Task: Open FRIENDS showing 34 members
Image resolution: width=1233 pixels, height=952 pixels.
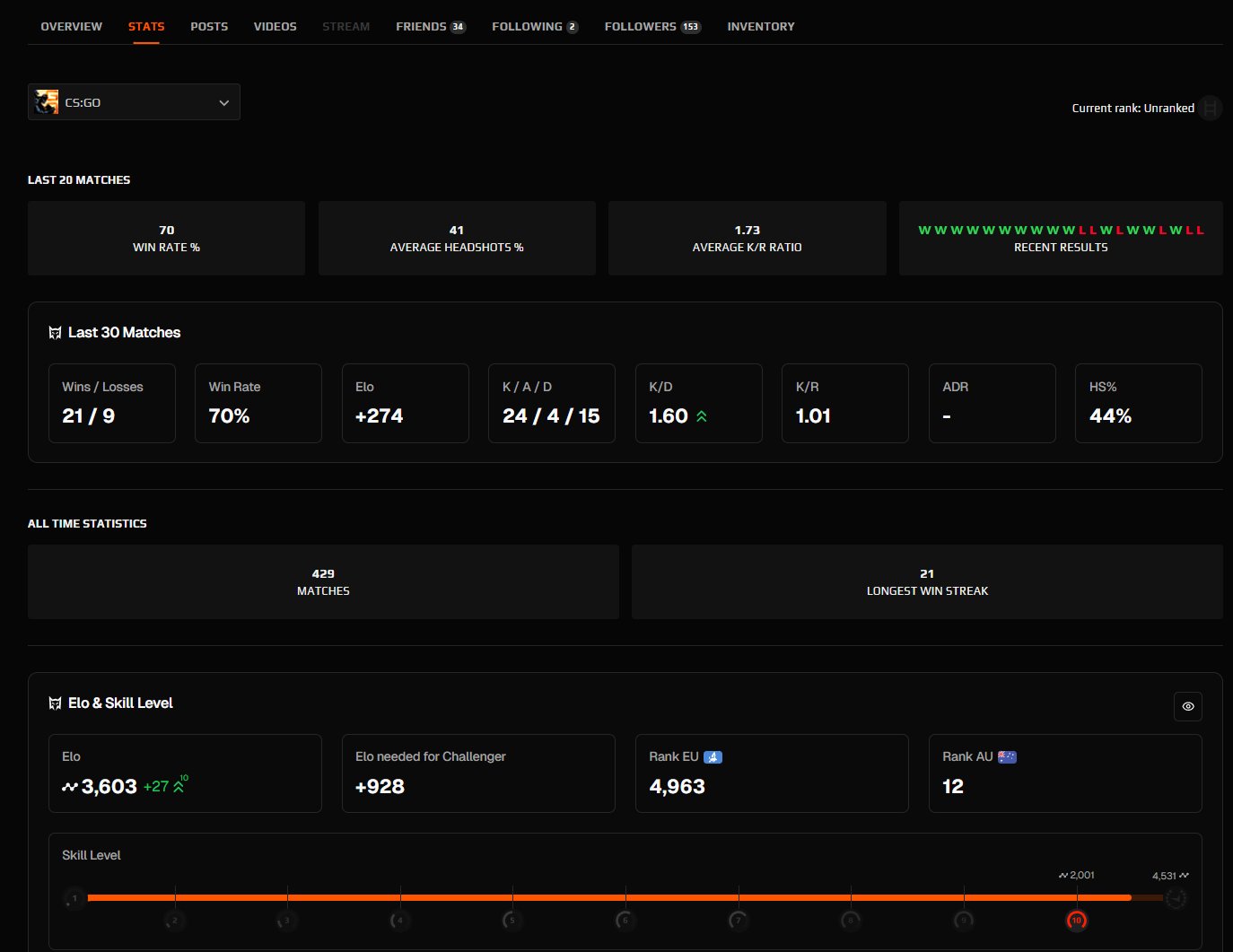Action: [x=430, y=26]
